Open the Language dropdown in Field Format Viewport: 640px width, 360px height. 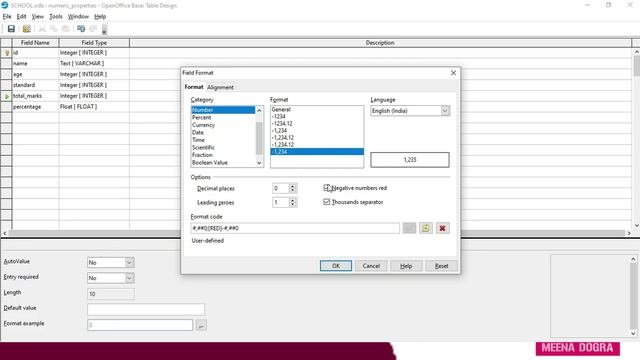coord(445,111)
